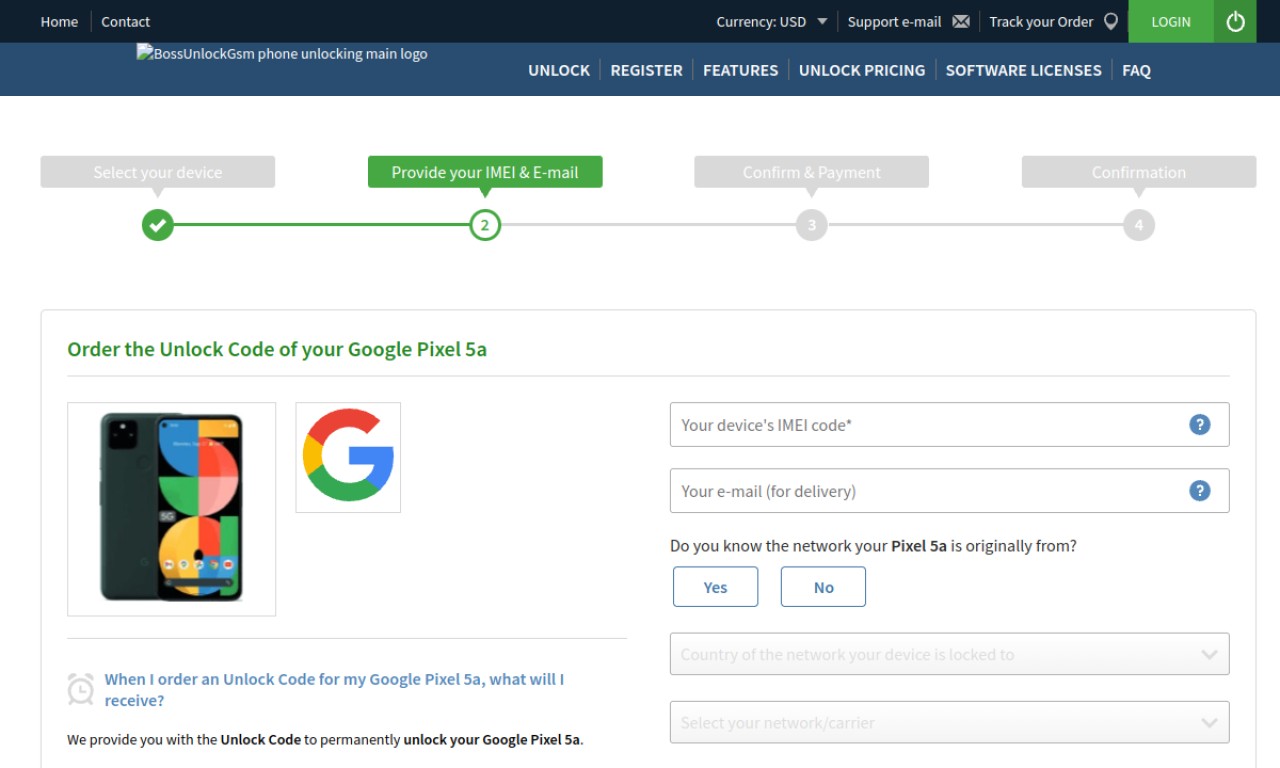Open the UNLOCK PRICING menu item

pyautogui.click(x=862, y=70)
